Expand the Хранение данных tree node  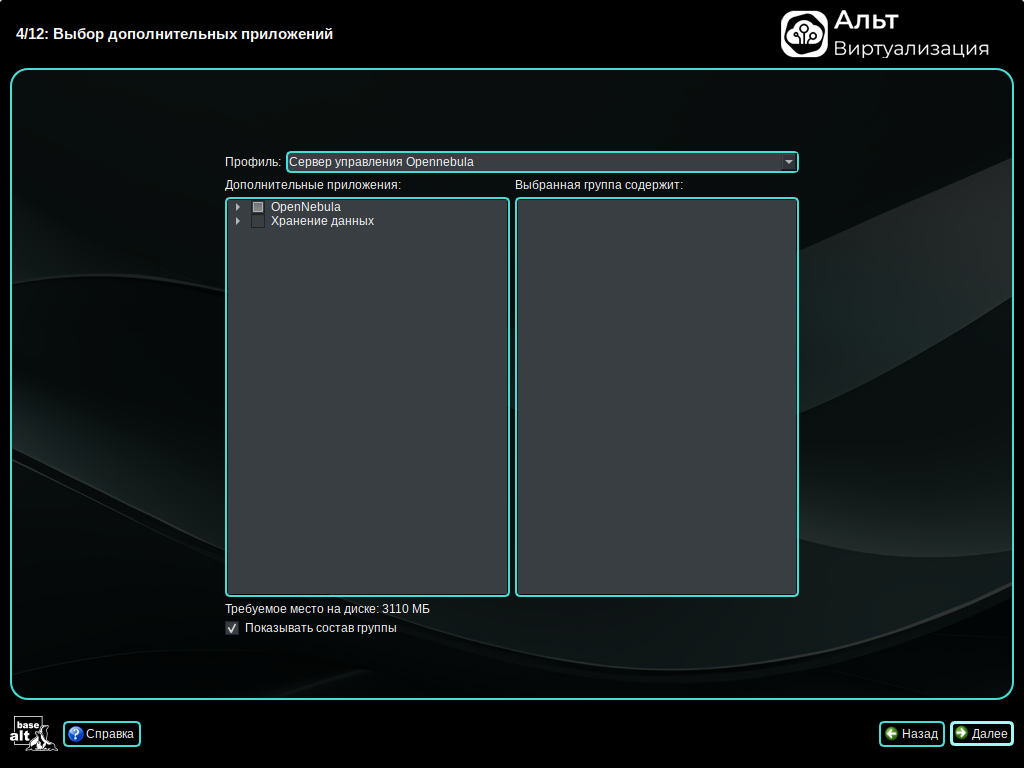(238, 221)
